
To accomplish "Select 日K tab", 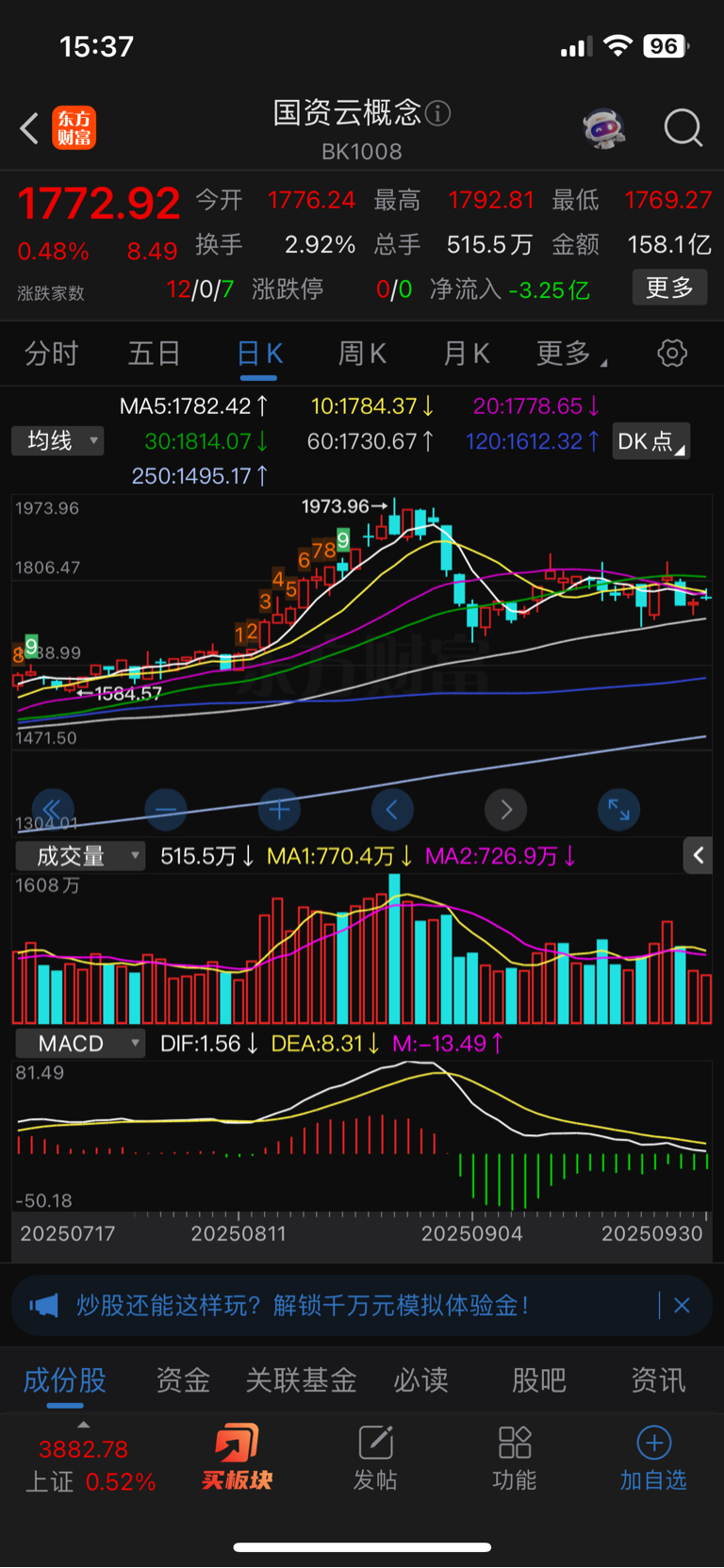I will click(259, 354).
